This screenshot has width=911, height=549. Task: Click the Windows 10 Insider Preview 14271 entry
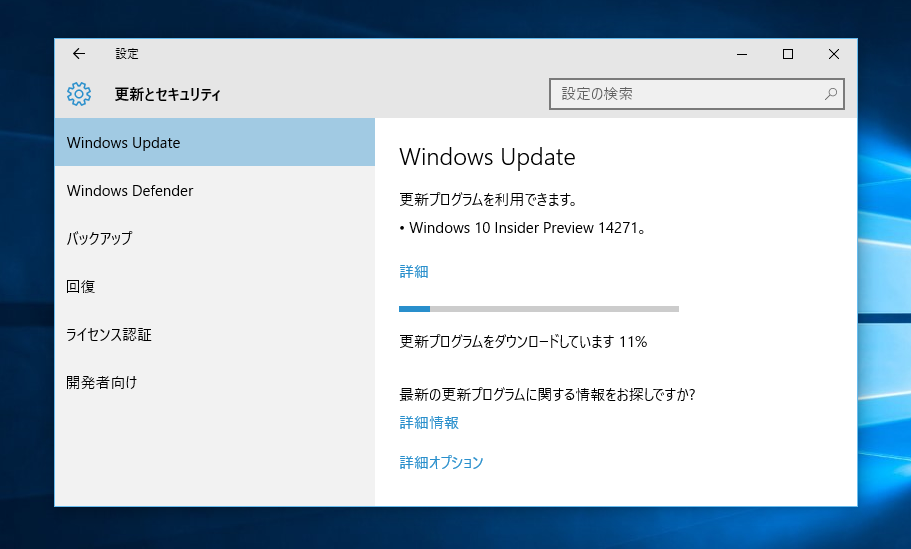pyautogui.click(x=522, y=228)
